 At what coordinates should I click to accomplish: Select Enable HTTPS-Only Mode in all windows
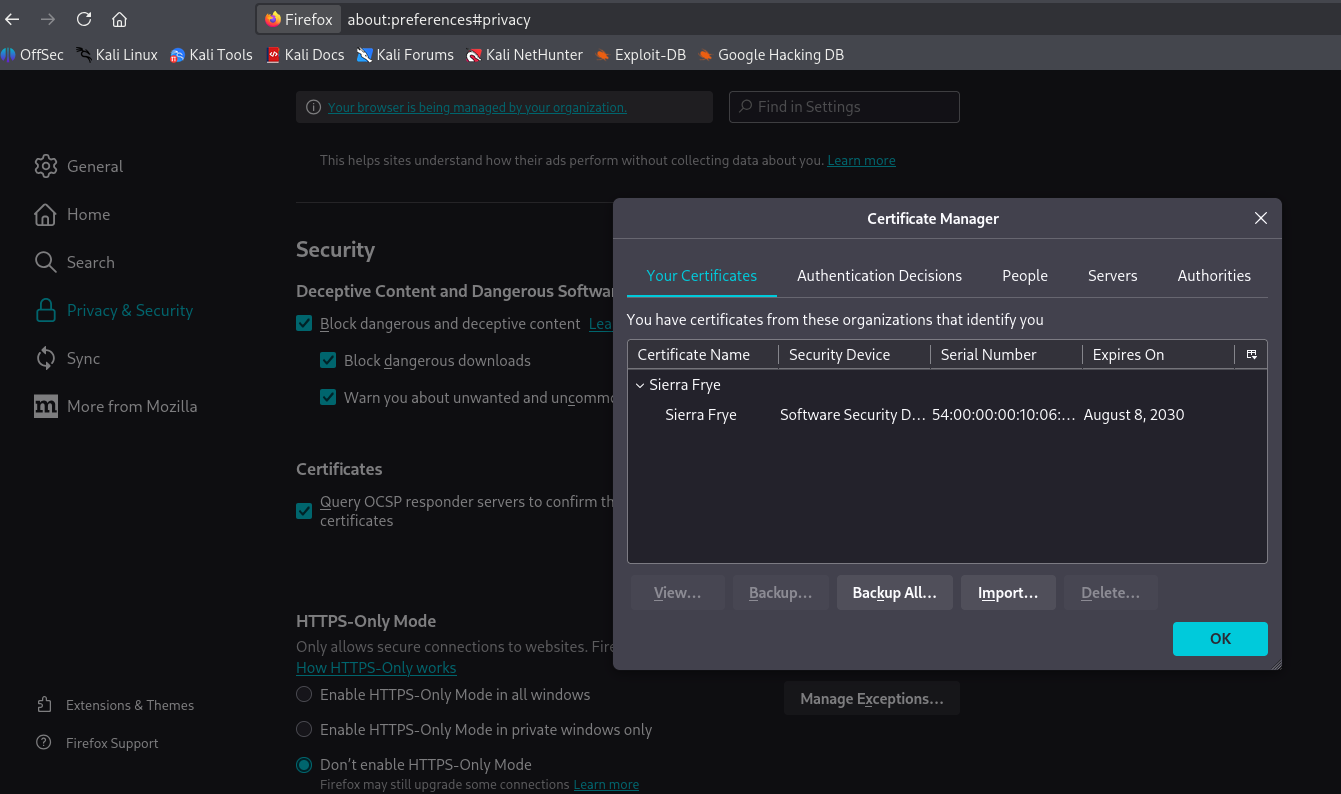click(x=304, y=694)
